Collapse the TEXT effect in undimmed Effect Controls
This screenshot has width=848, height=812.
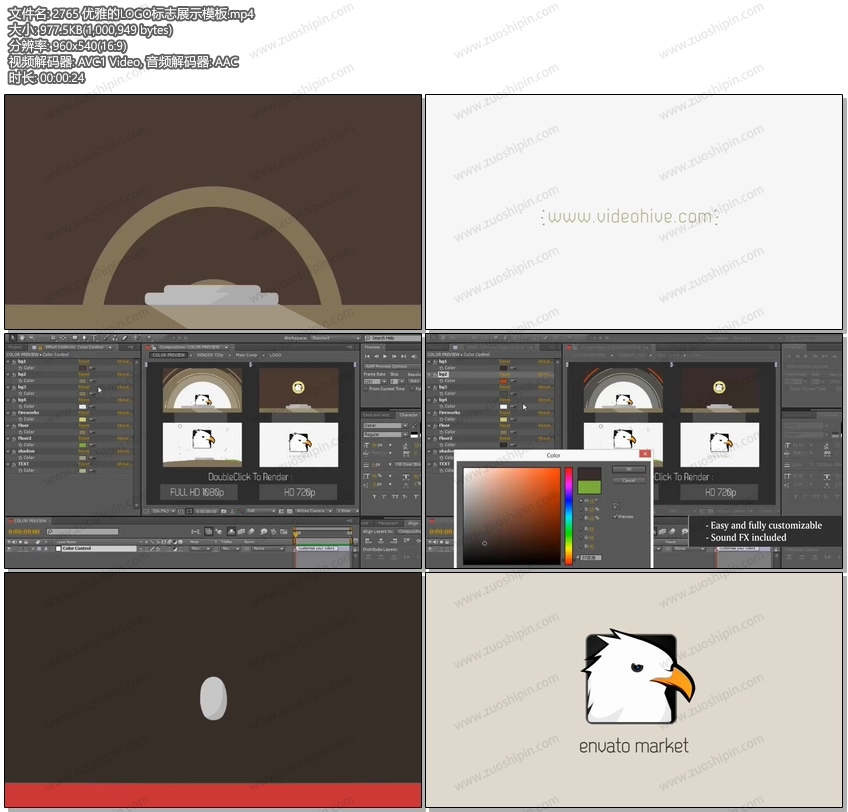point(8,464)
